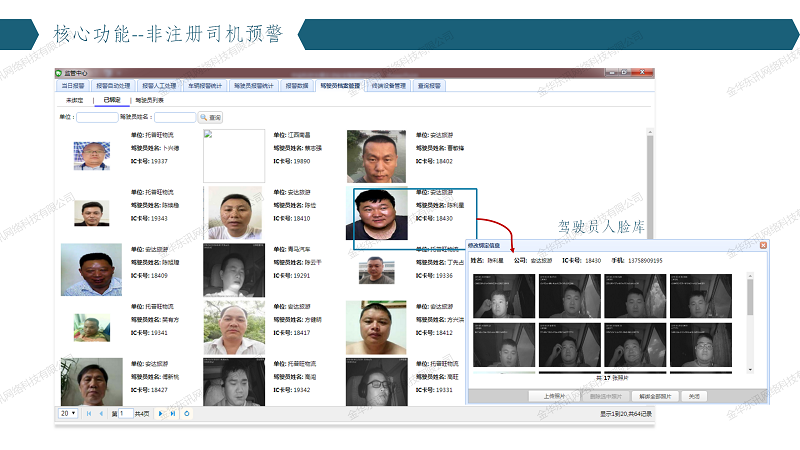Go to previous page with arrow icon
800x450 pixels.
(x=100, y=413)
